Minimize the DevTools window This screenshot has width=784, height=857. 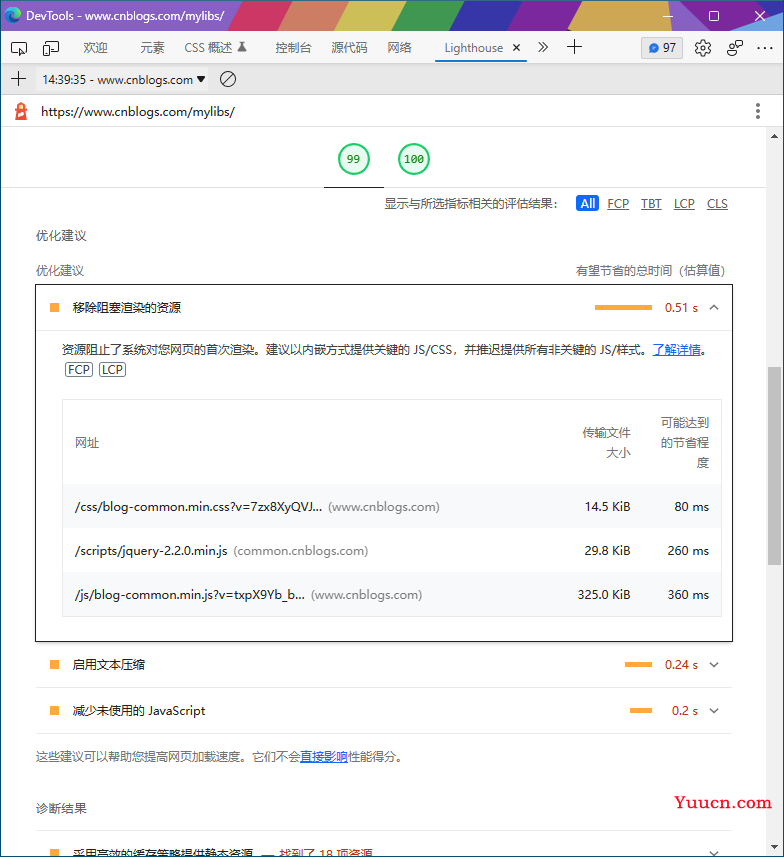[668, 16]
